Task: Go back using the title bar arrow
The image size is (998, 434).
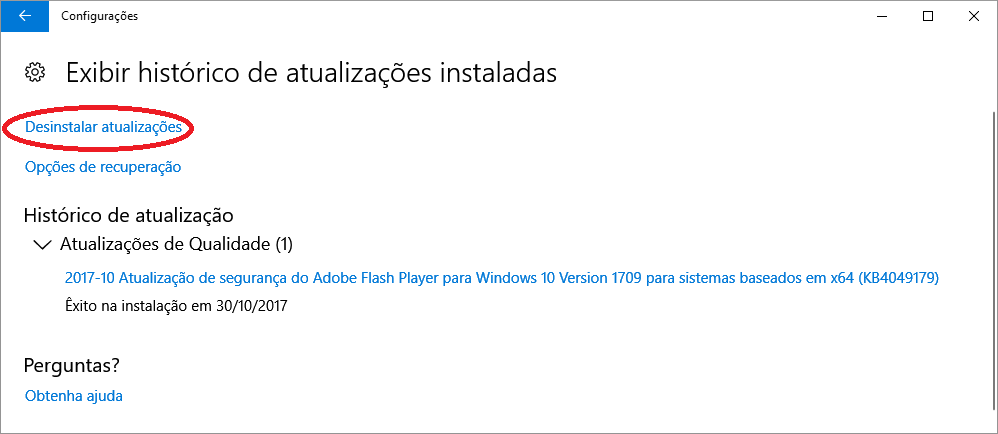Action: [x=25, y=16]
